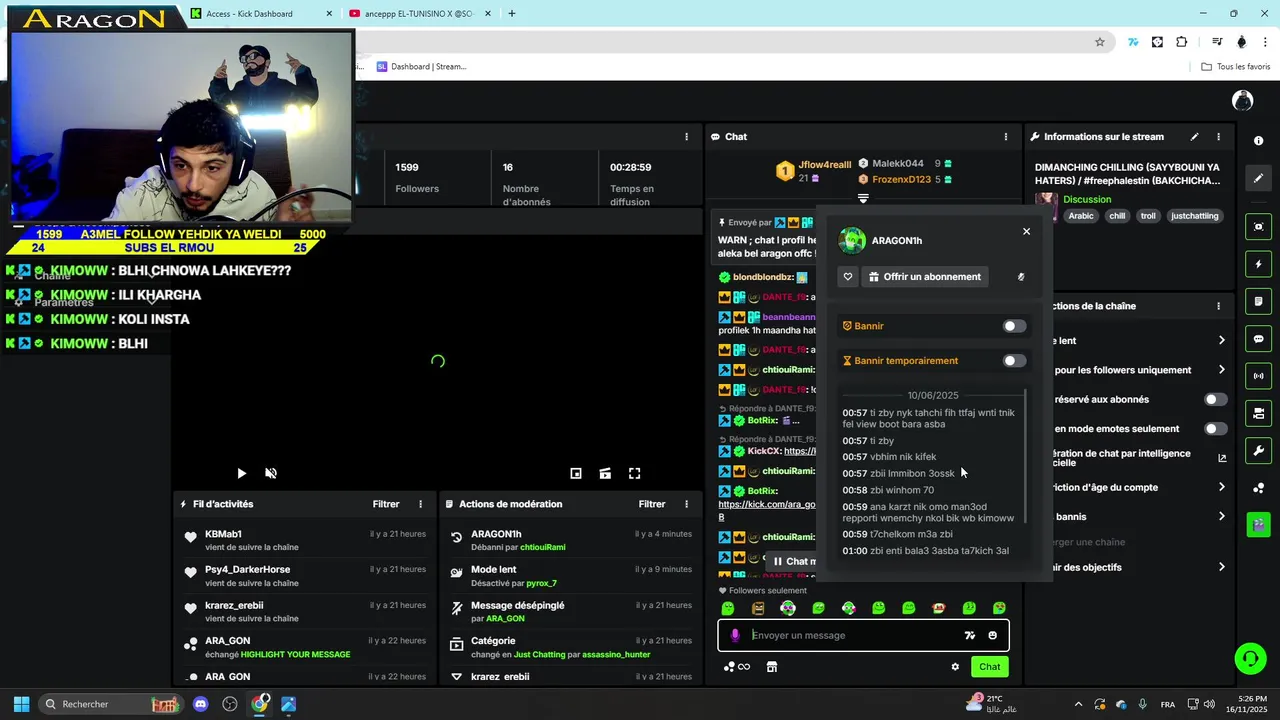Screen dimensions: 1280x720
Task: Open chat settings gear icon
Action: tap(955, 667)
